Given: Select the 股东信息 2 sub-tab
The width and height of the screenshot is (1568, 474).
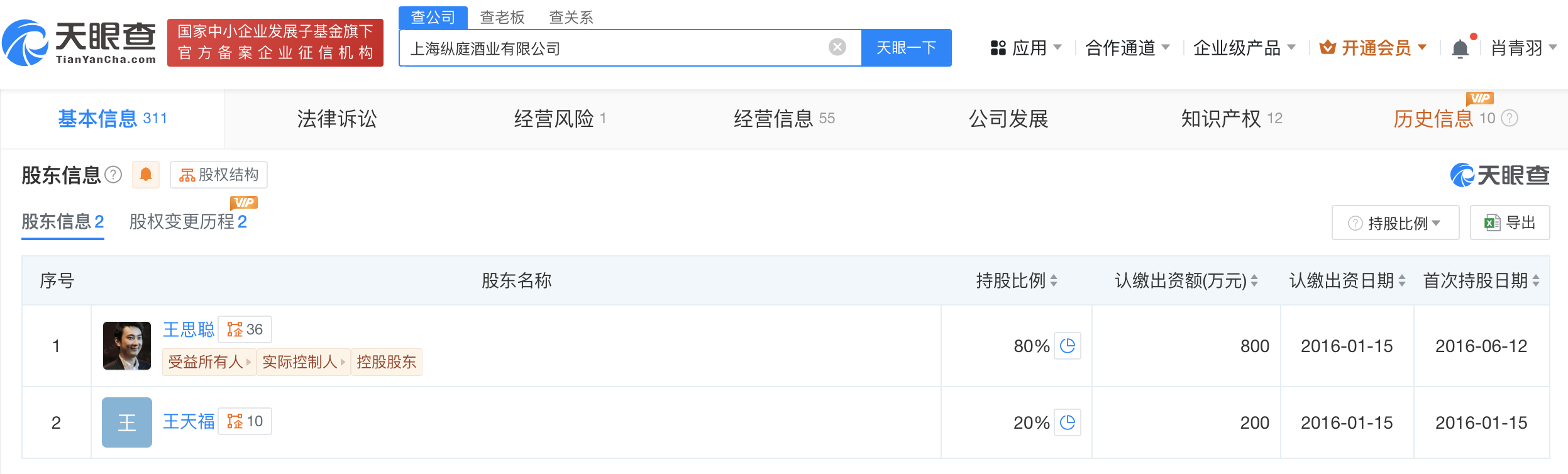Looking at the screenshot, I should pos(63,221).
